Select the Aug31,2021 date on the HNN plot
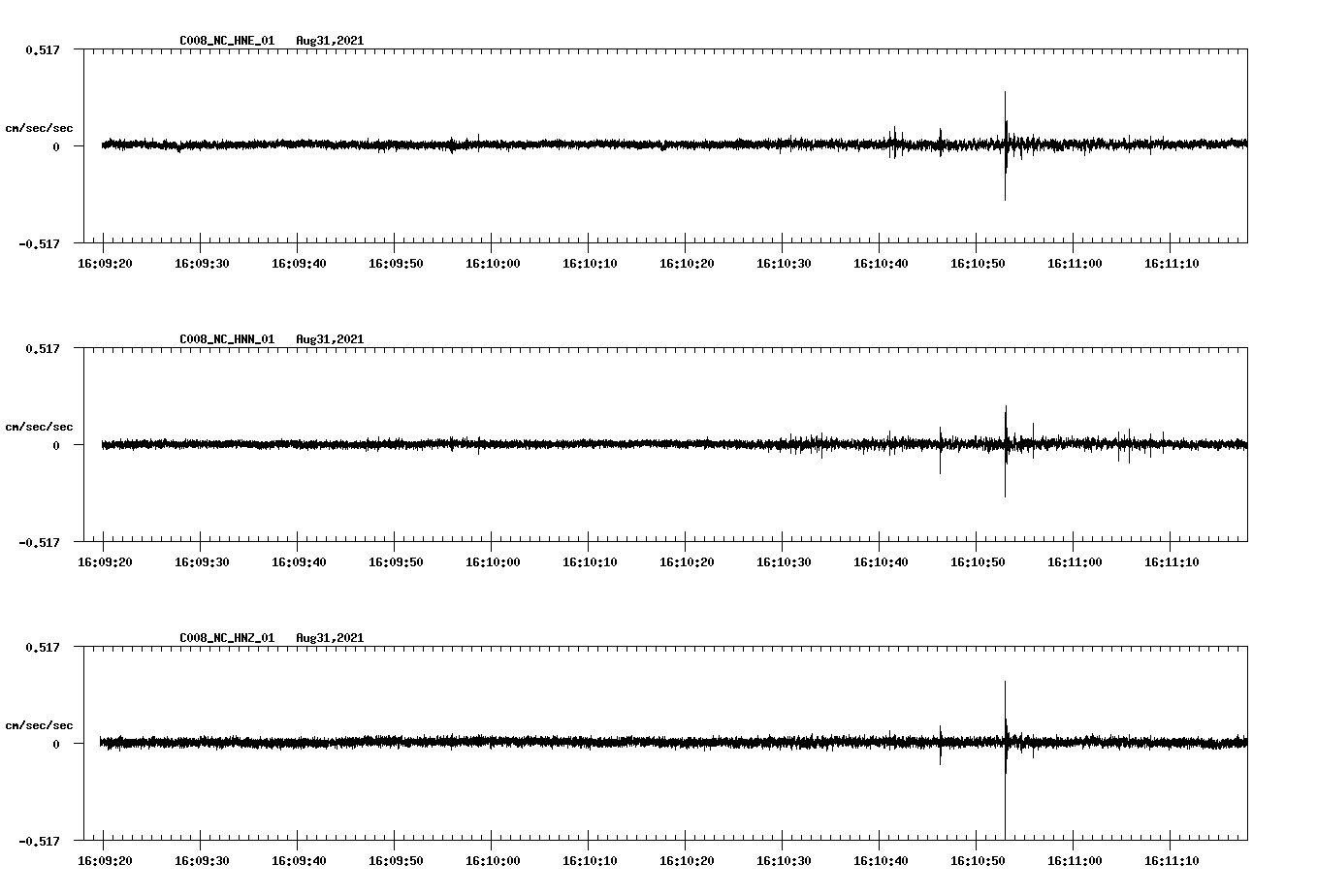Image resolution: width=1317 pixels, height=896 pixels. (330, 339)
